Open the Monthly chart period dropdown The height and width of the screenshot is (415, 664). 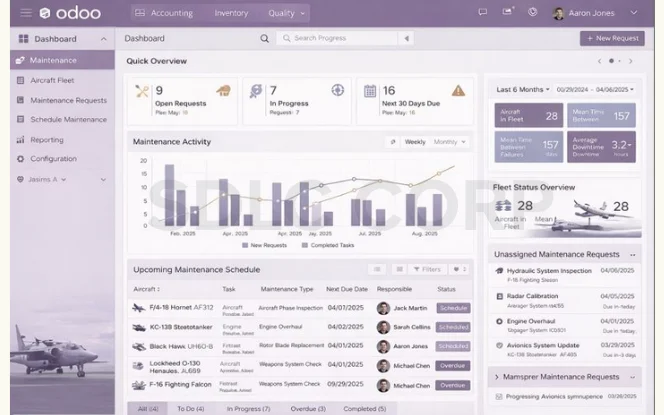(449, 142)
